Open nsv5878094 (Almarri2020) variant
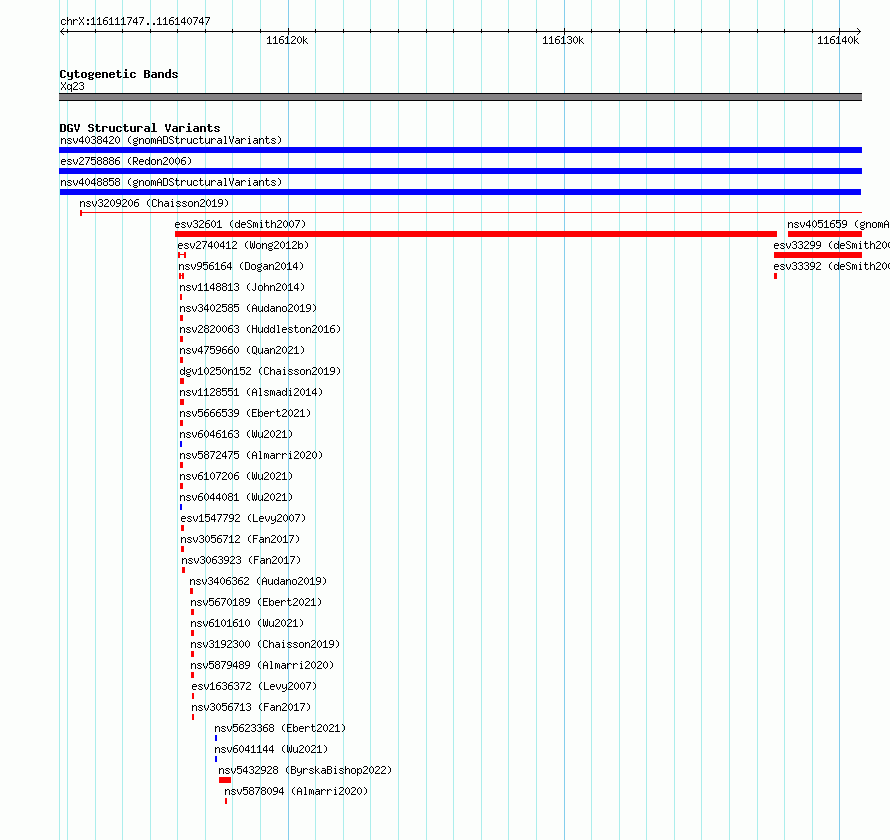The height and width of the screenshot is (840, 890). point(296,791)
